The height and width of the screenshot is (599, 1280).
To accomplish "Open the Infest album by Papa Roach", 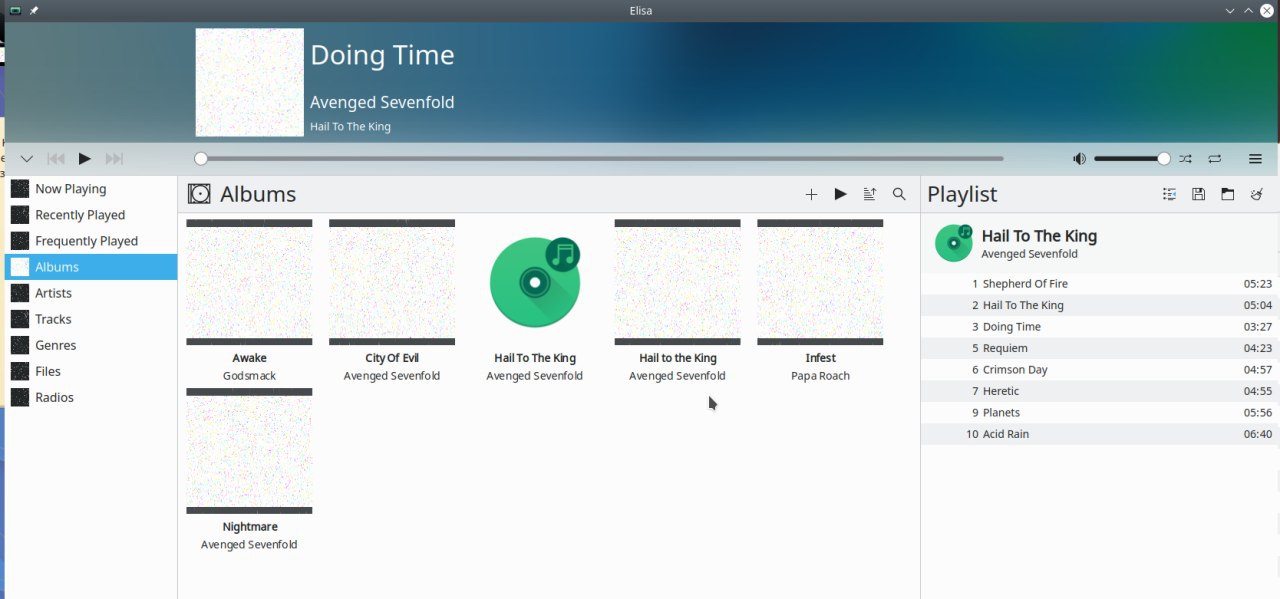I will point(820,282).
